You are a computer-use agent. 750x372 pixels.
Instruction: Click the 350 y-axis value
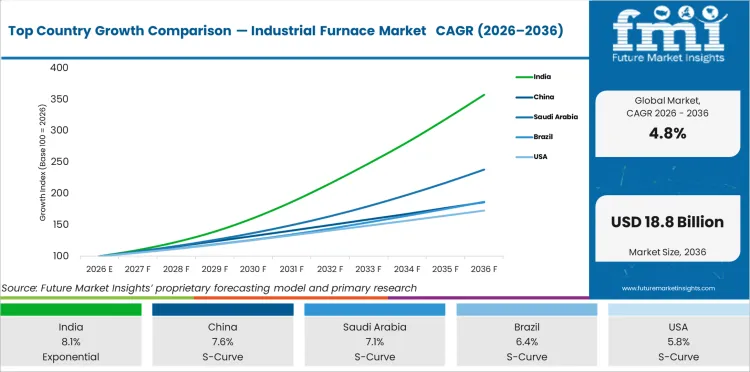coord(59,99)
